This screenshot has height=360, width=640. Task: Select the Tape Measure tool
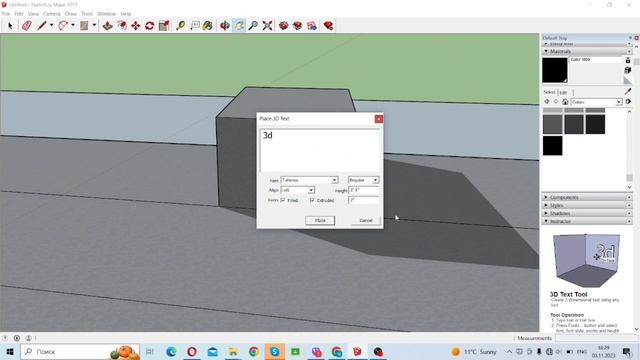(180, 26)
